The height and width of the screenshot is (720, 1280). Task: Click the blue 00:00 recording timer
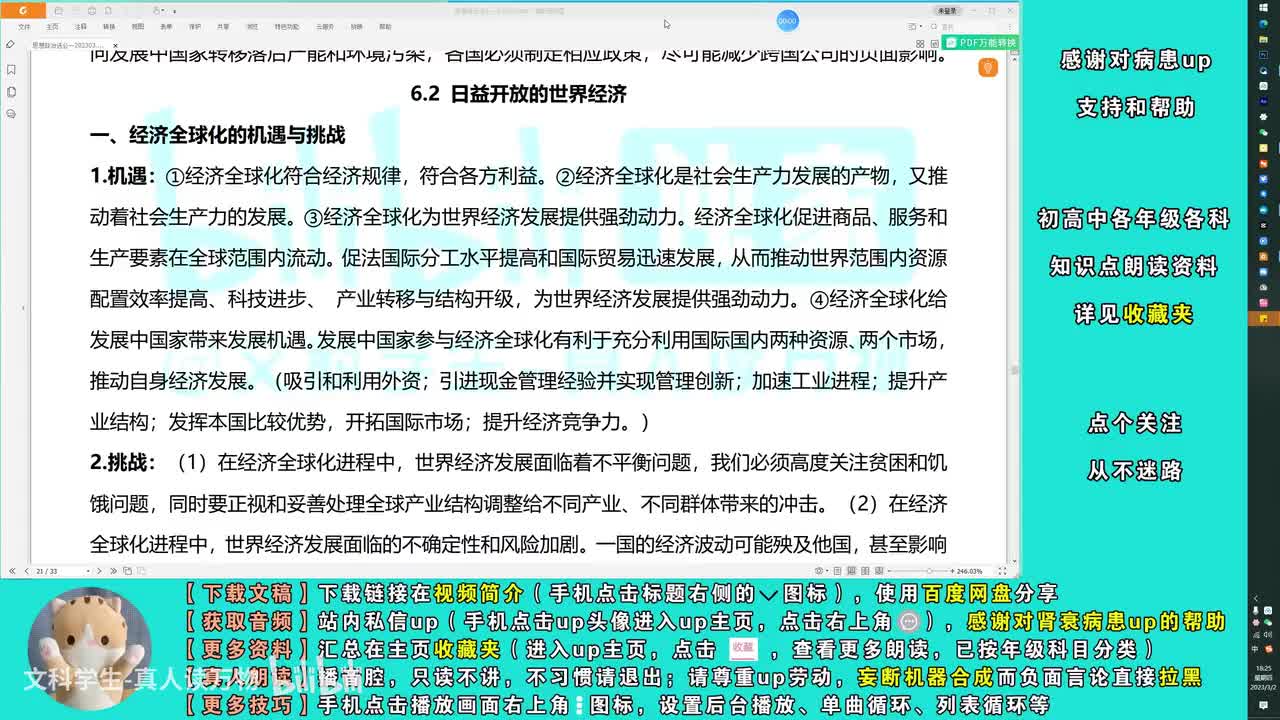[788, 20]
